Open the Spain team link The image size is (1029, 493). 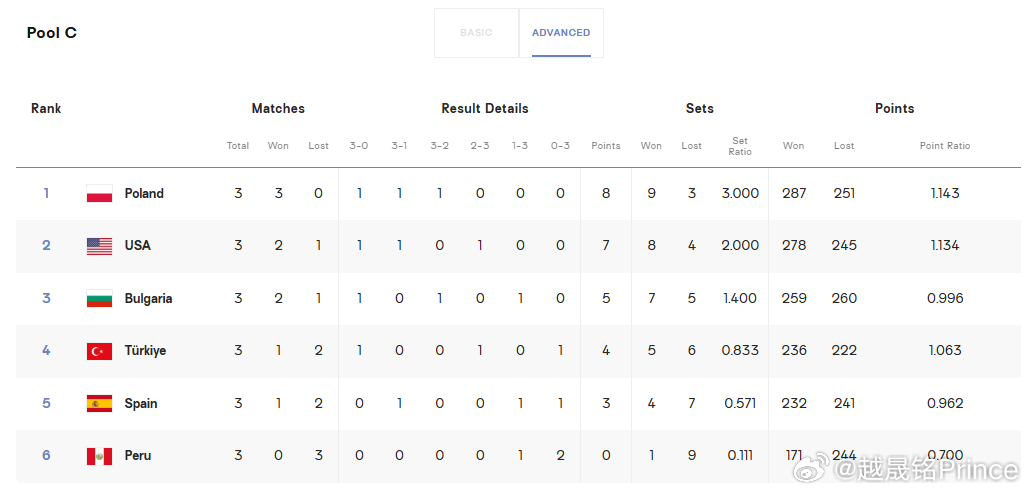[140, 404]
